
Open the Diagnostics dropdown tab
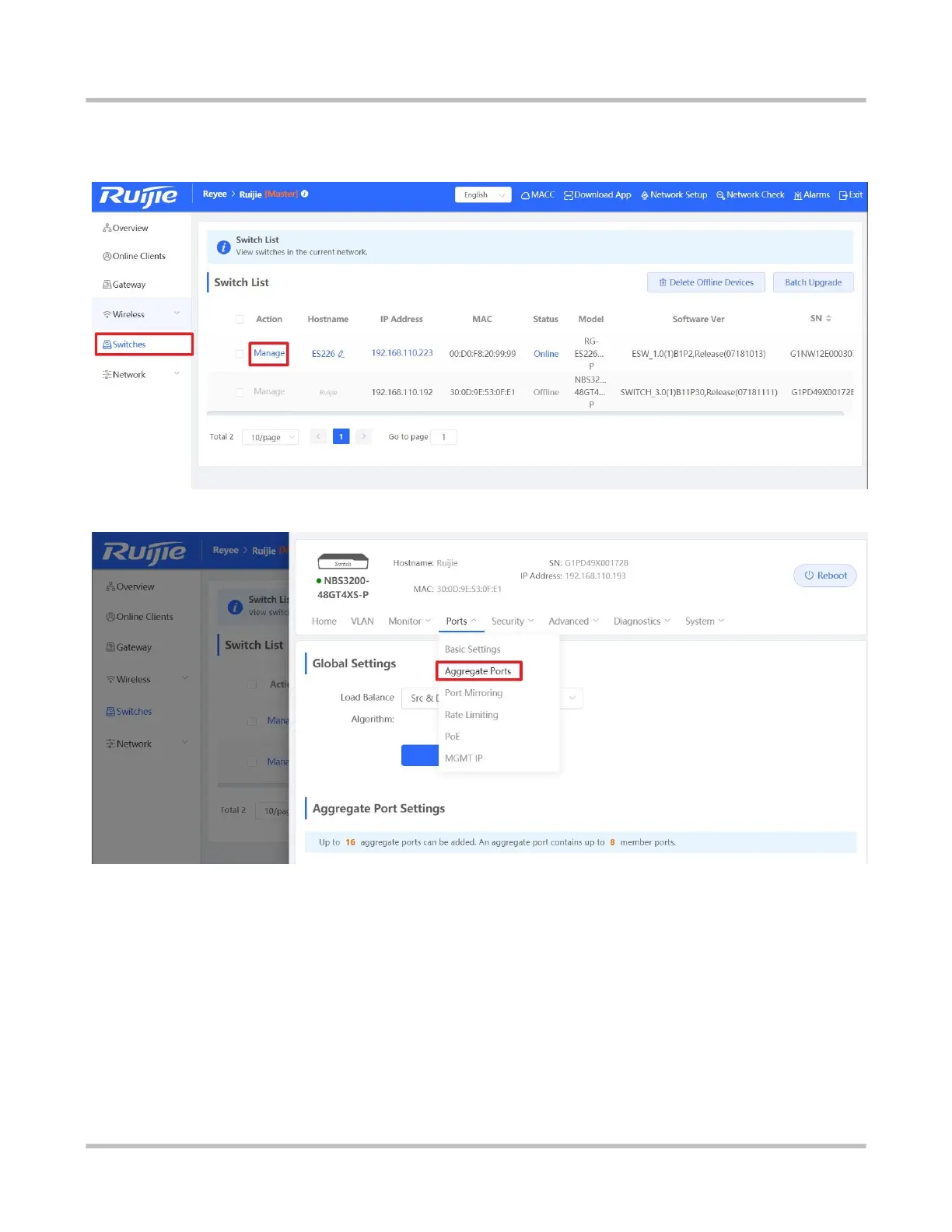[642, 621]
